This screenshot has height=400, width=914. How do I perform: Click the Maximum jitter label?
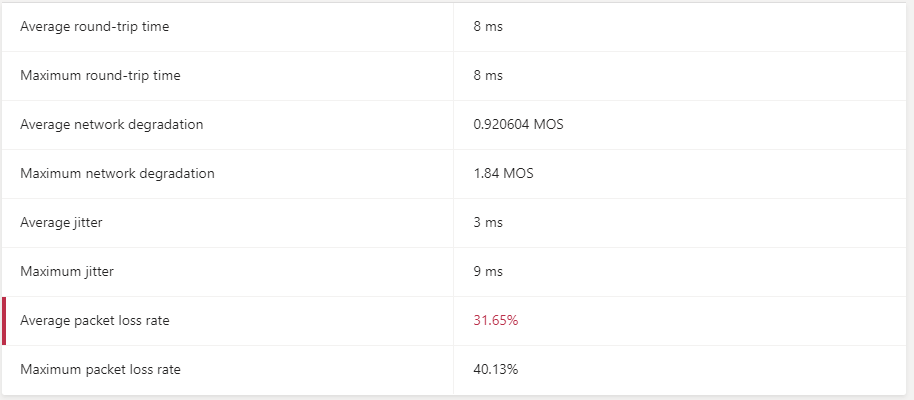click(x=67, y=272)
